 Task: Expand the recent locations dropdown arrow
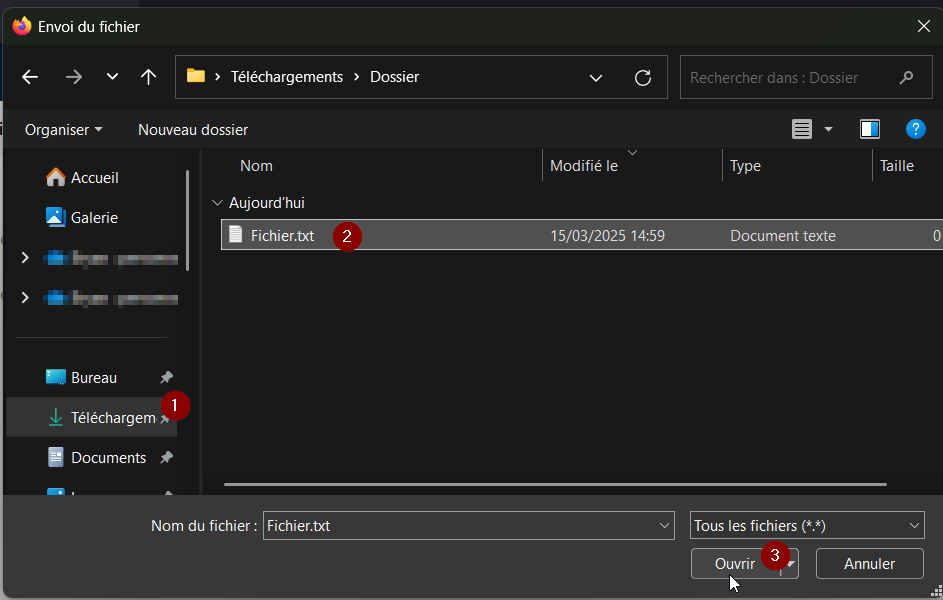(112, 77)
